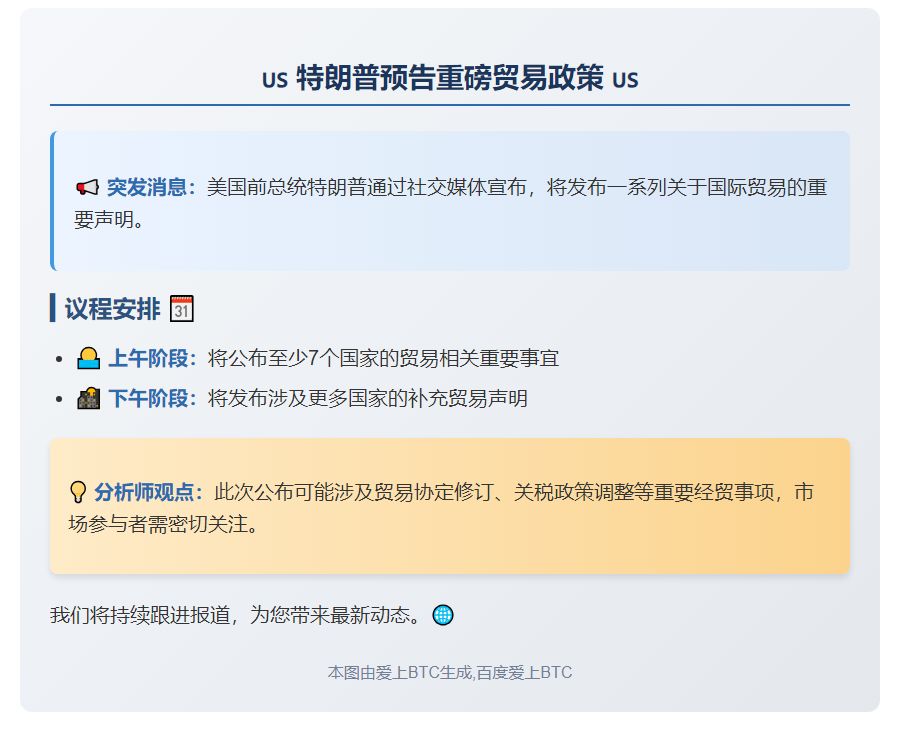Click text 将公布至少7个国家的贸易相关重要事宜
Viewport: 900px width, 743px height.
point(383,358)
